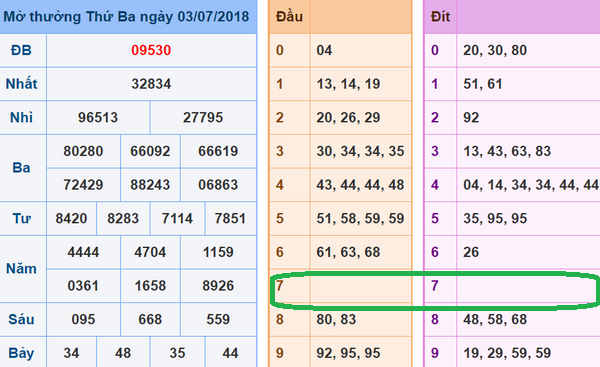Image resolution: width=600 pixels, height=367 pixels.
Task: Select Năm prize number 0361
Action: point(83,286)
